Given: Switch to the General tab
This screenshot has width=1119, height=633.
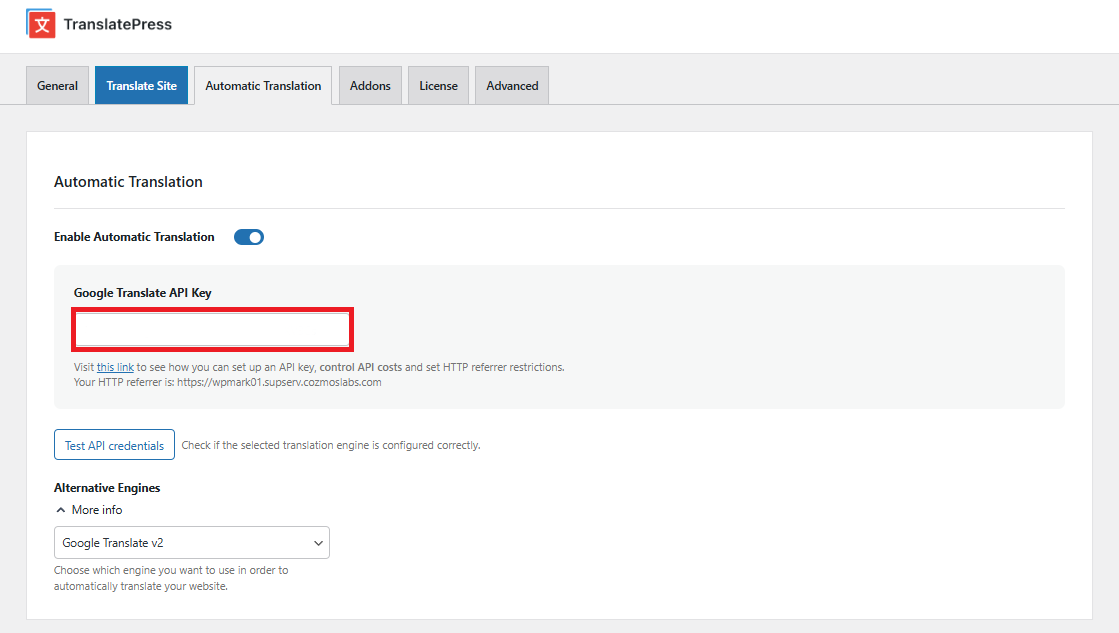Looking at the screenshot, I should pos(57,85).
